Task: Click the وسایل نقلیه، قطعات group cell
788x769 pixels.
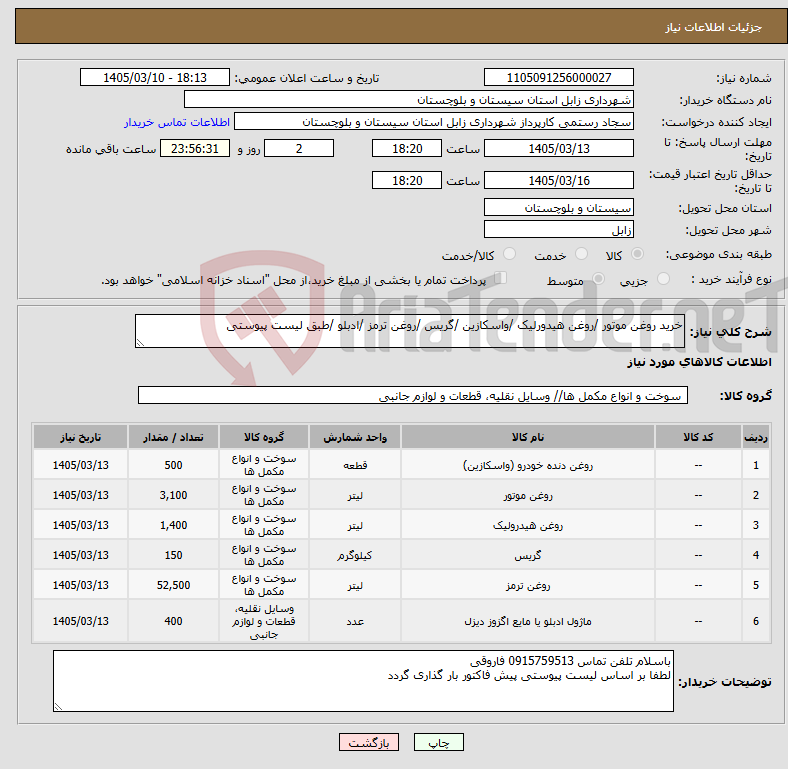Action: [264, 621]
